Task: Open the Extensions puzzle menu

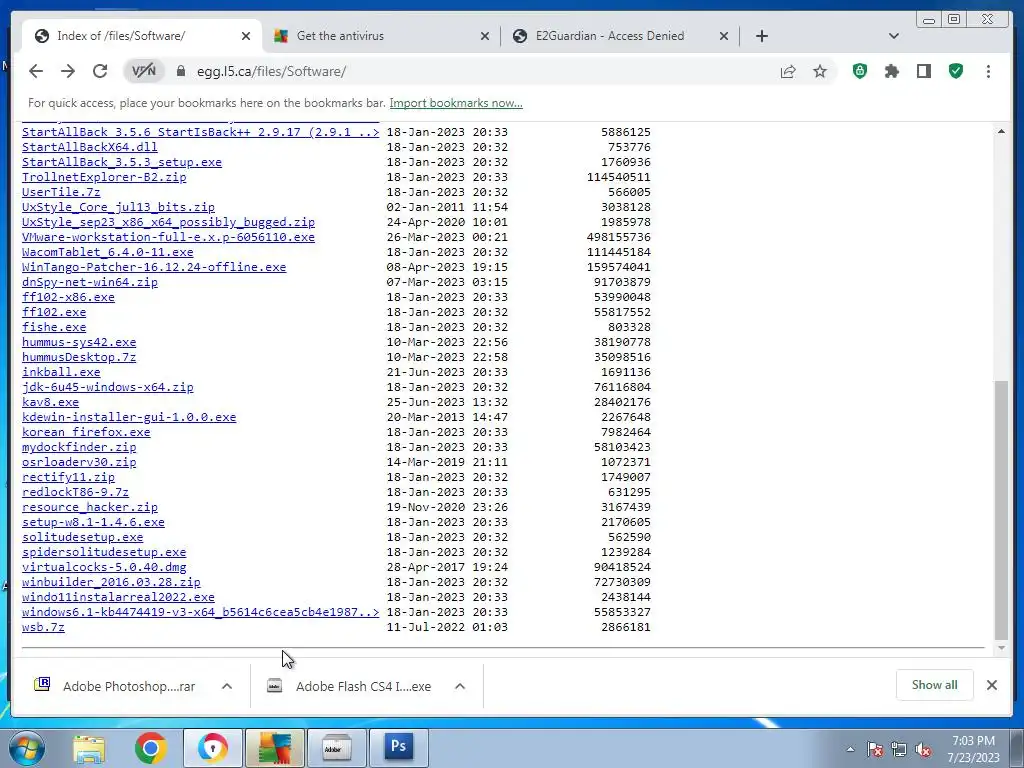Action: tap(891, 71)
